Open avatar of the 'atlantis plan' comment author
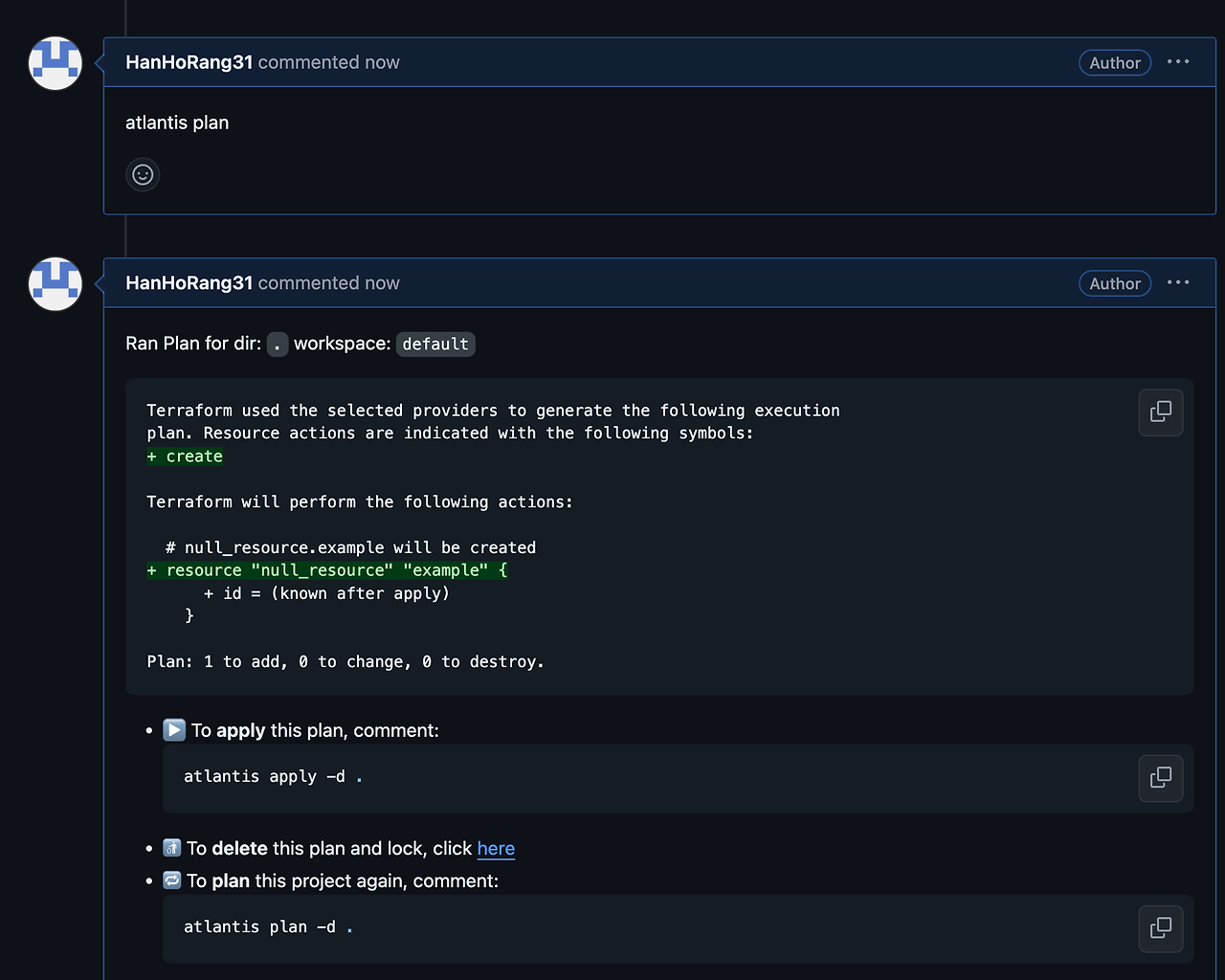 click(x=56, y=63)
